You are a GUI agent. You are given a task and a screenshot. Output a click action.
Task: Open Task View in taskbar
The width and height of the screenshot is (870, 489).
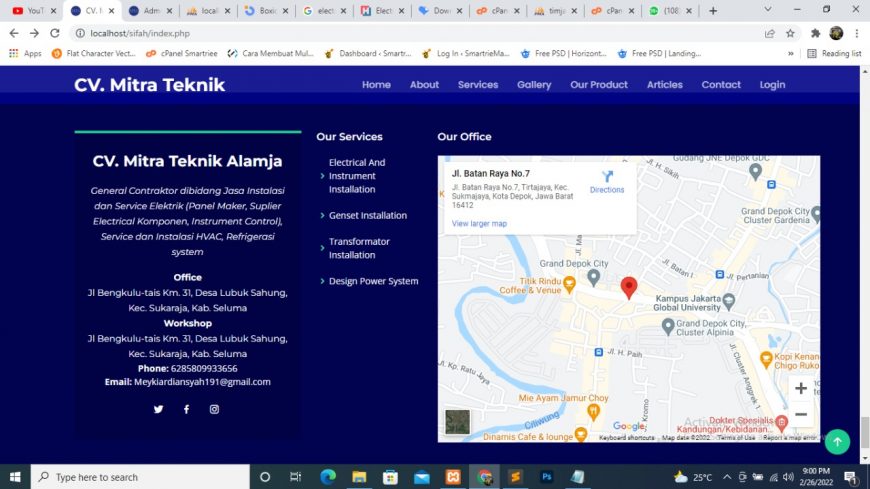click(295, 477)
